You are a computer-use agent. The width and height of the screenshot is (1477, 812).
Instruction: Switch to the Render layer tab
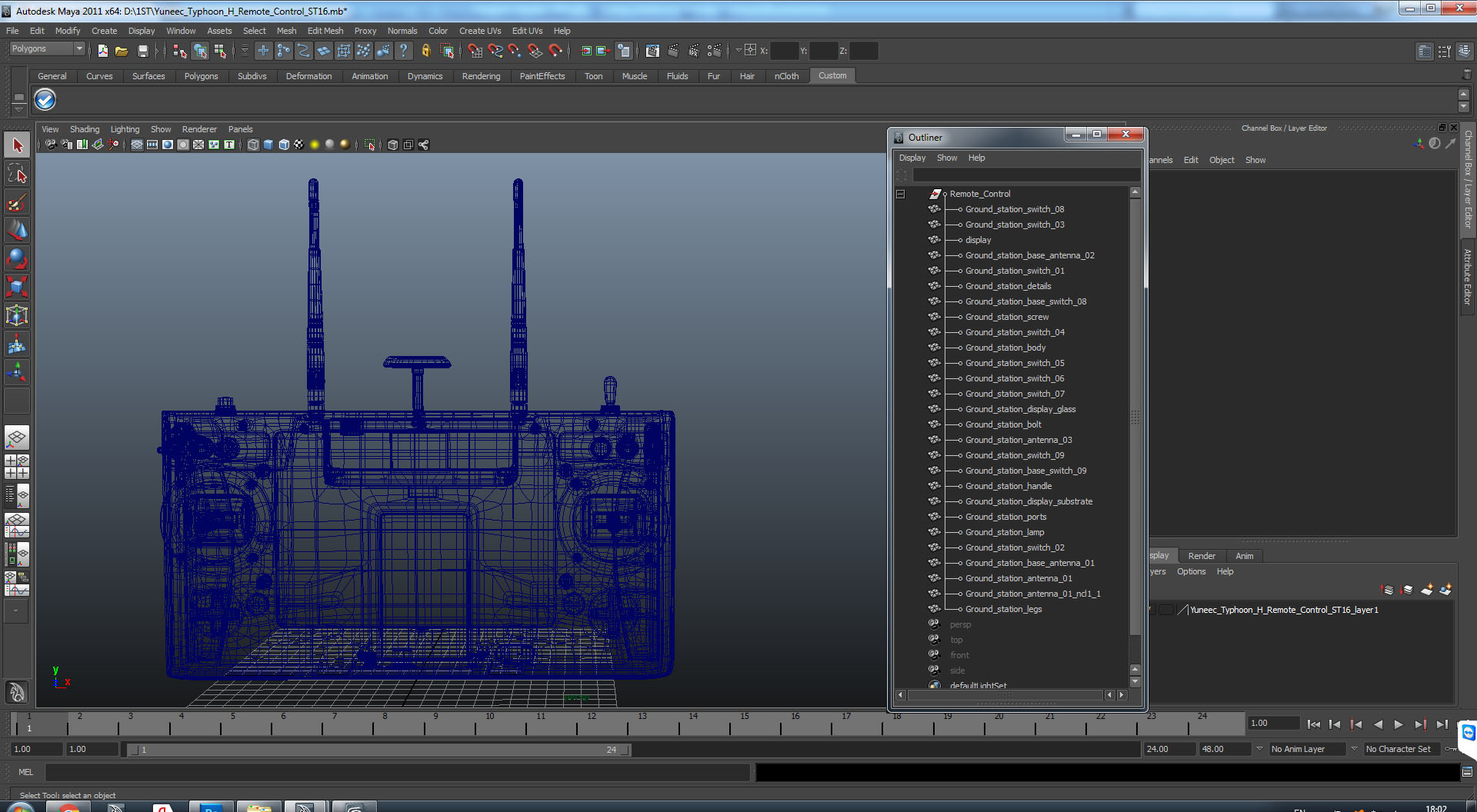(x=1202, y=556)
